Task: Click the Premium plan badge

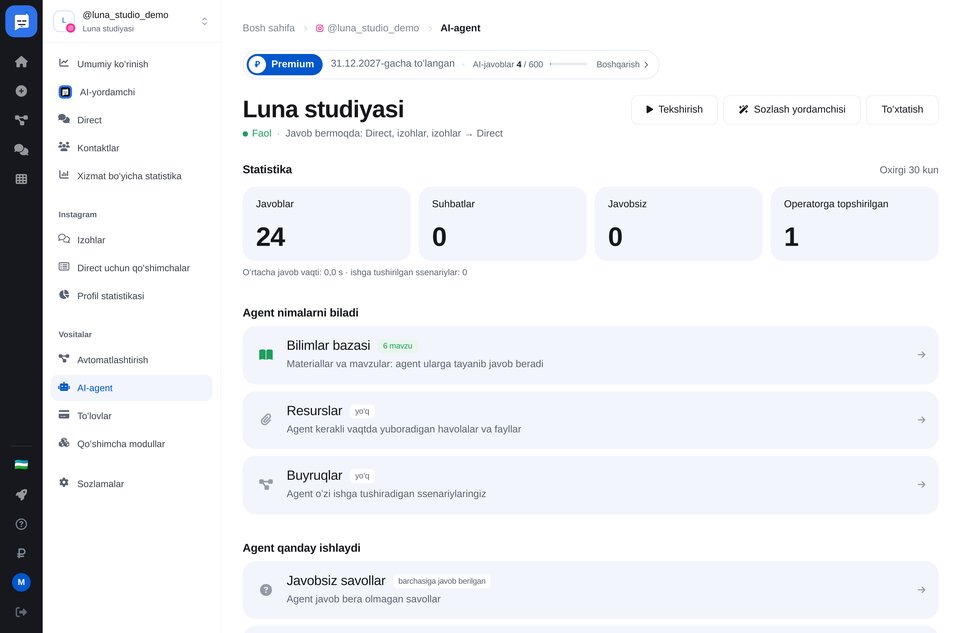Action: pyautogui.click(x=285, y=64)
